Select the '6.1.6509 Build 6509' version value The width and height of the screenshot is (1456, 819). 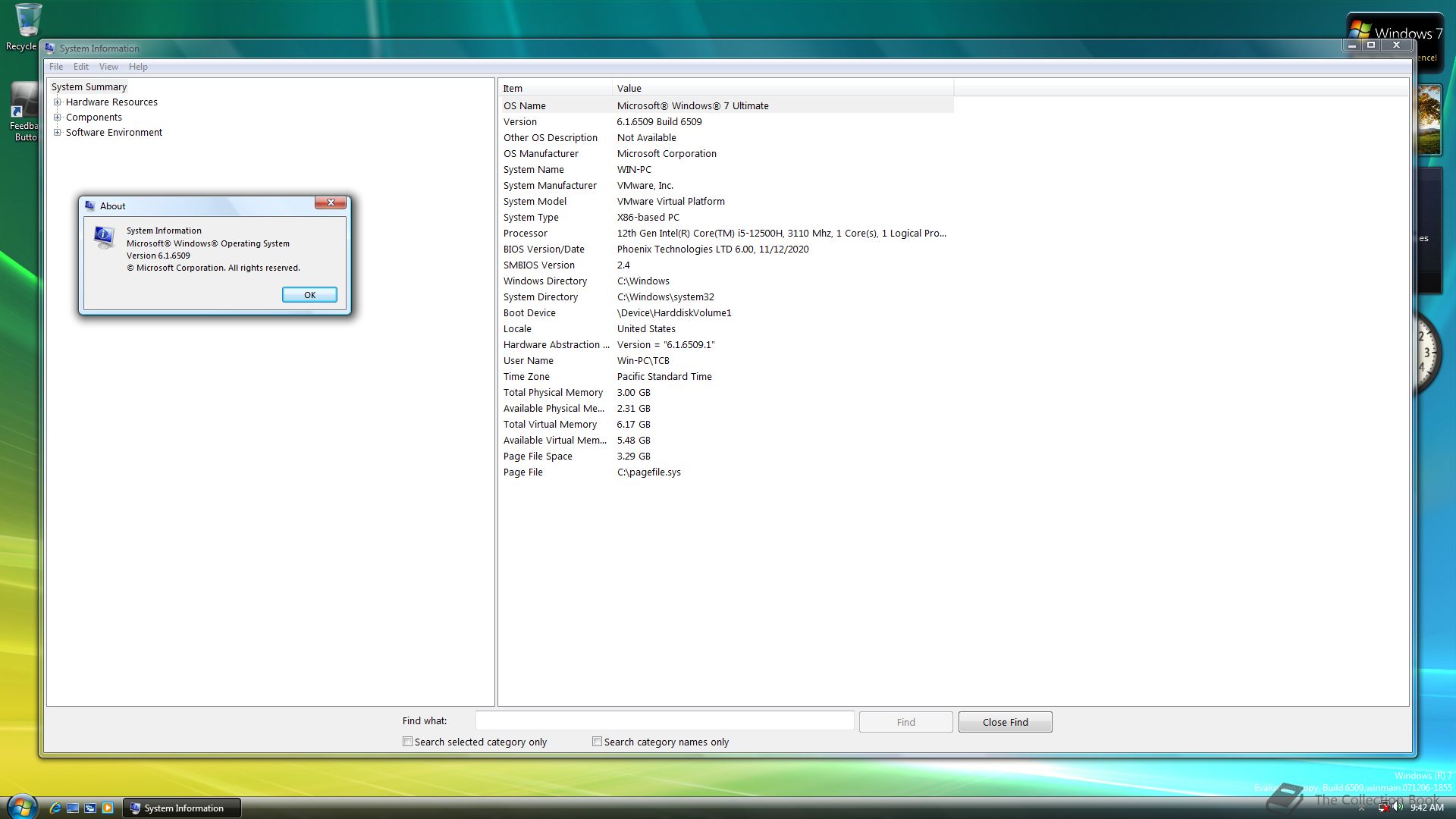(659, 122)
